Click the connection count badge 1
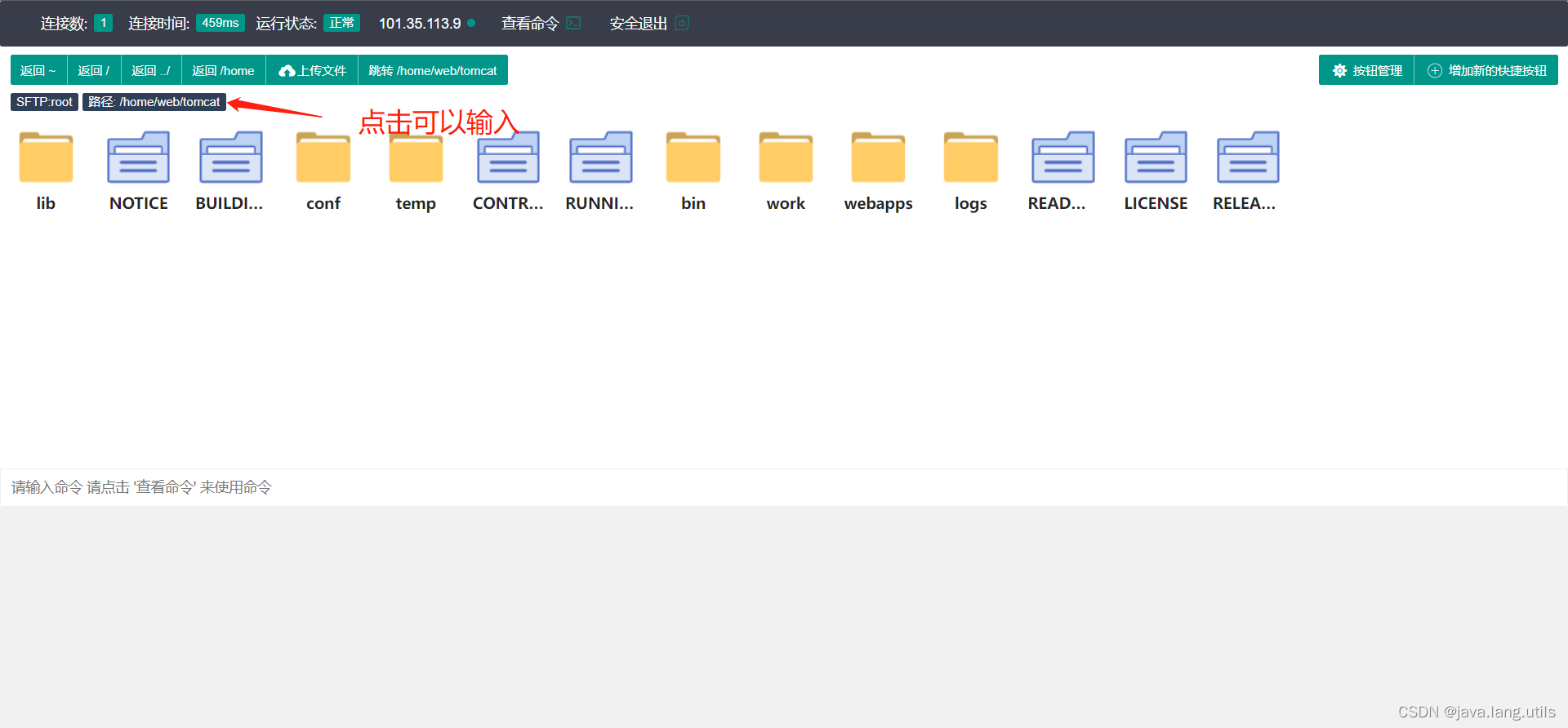 (x=103, y=23)
